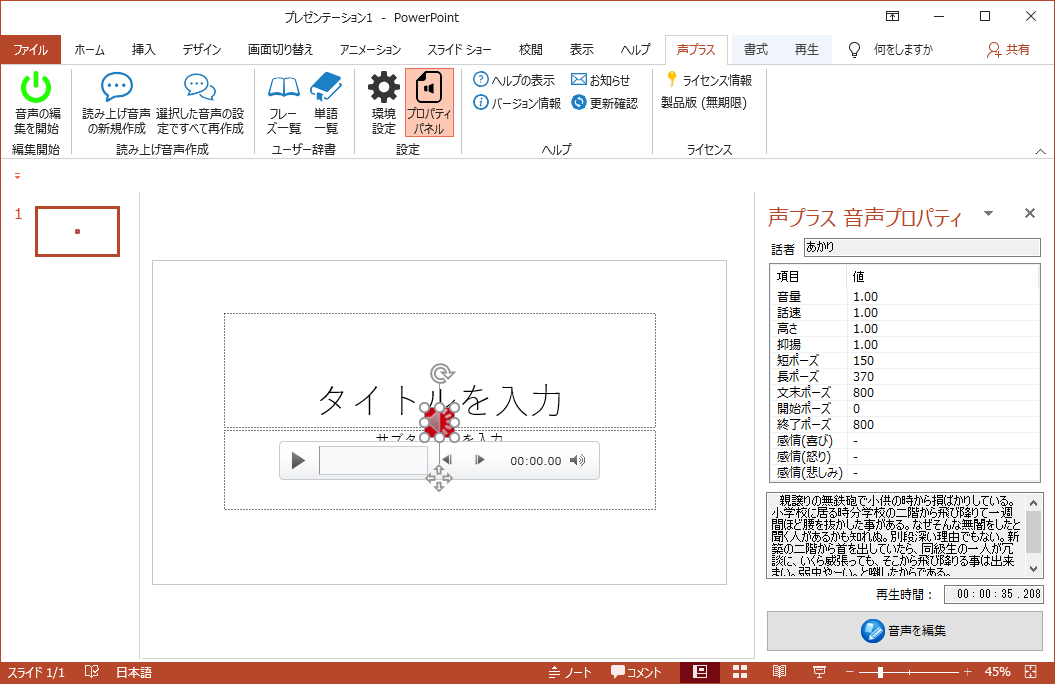Switch to the ホーム tab
This screenshot has width=1055, height=684.
(89, 50)
